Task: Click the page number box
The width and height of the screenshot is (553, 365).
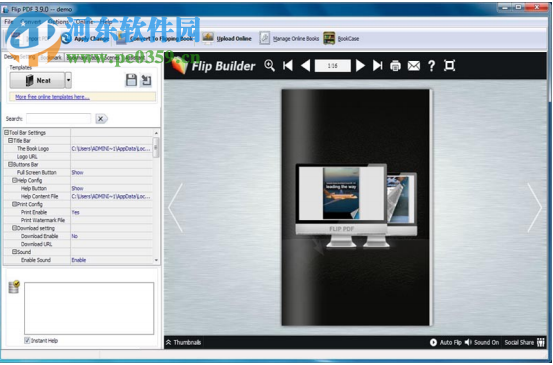Action: (333, 66)
